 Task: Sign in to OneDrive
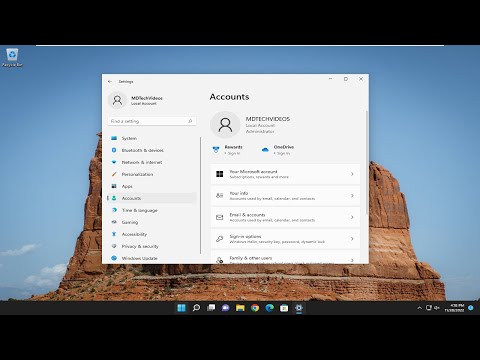pos(283,153)
